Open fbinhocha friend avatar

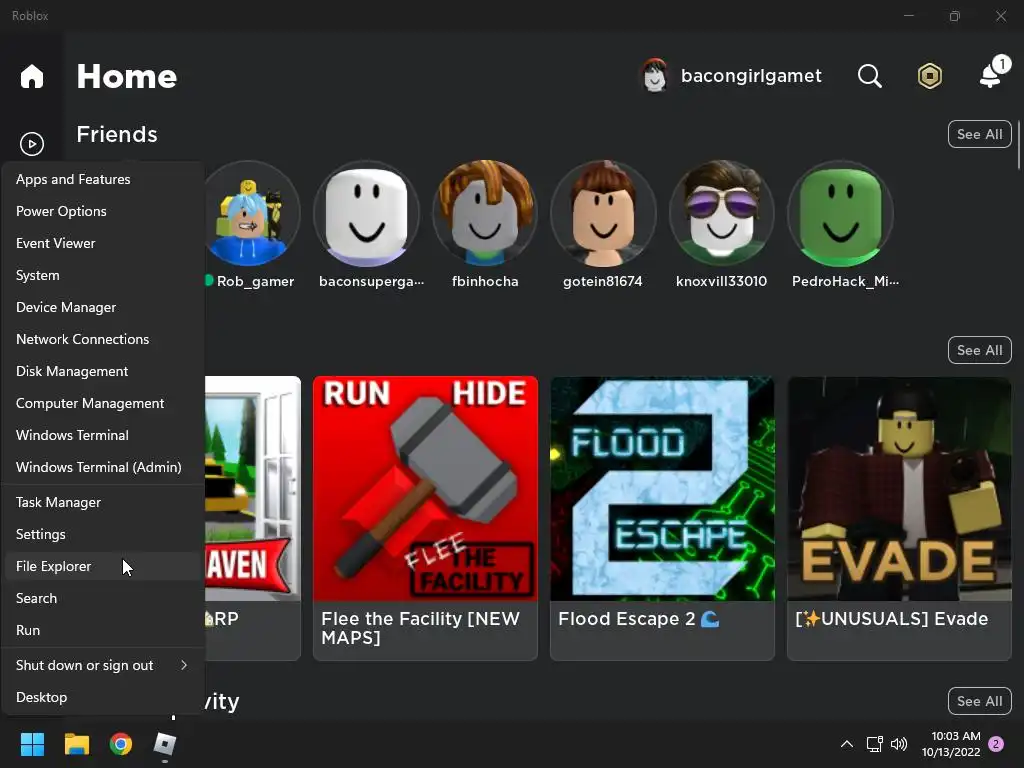(x=485, y=214)
